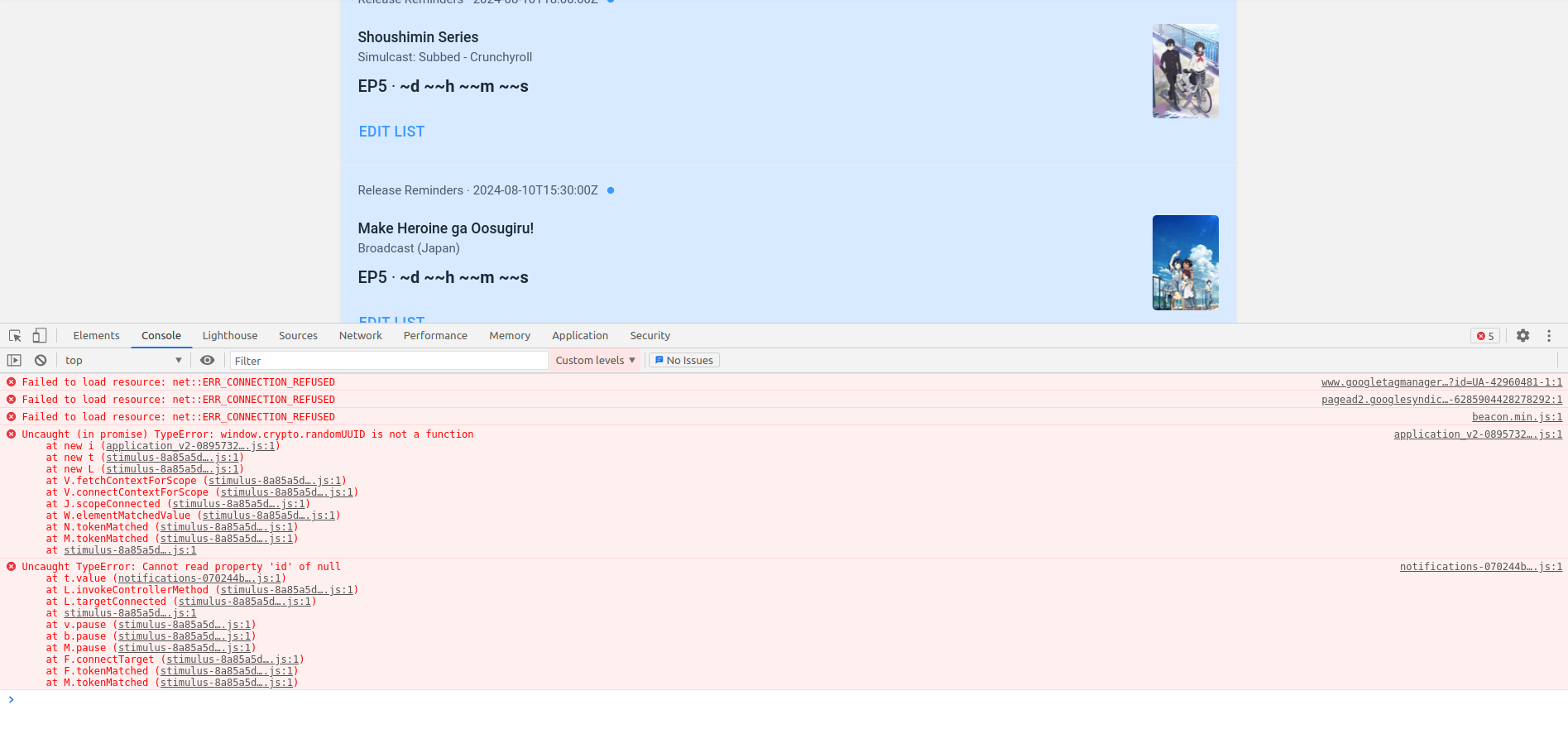The height and width of the screenshot is (729, 1568).
Task: Open the top context dropdown
Action: coord(122,361)
